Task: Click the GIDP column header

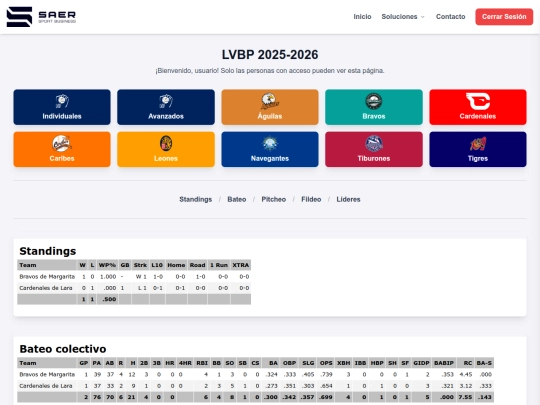Action: click(x=421, y=363)
